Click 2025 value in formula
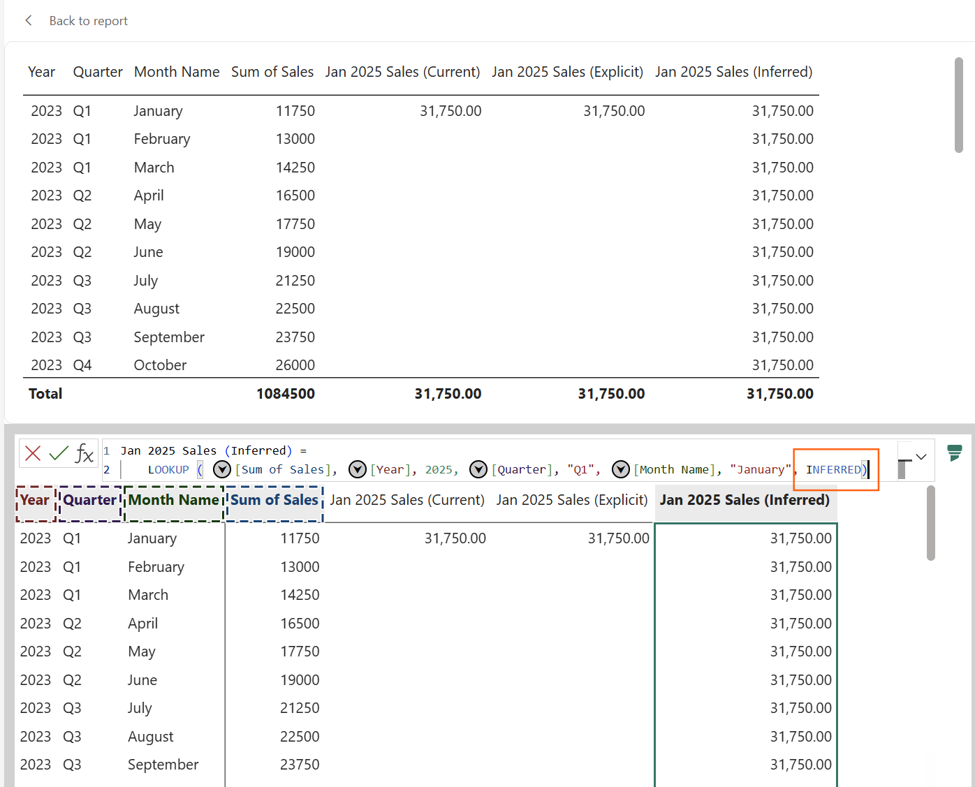The width and height of the screenshot is (975, 787). pos(438,469)
